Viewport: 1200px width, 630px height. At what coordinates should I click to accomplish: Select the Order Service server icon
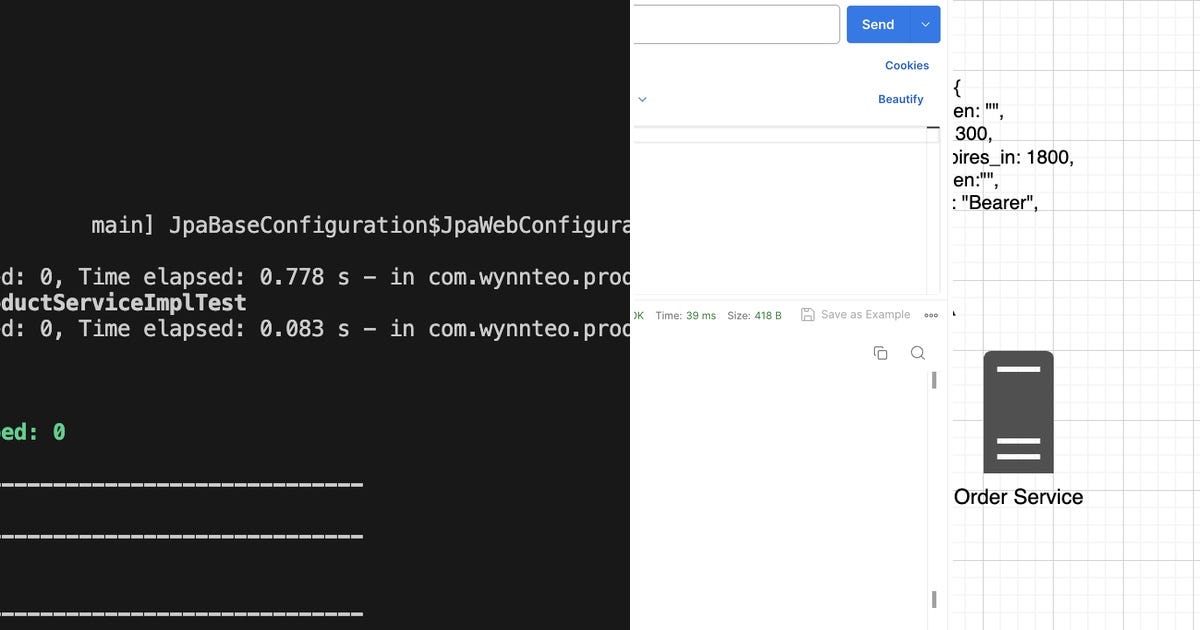pyautogui.click(x=1018, y=411)
